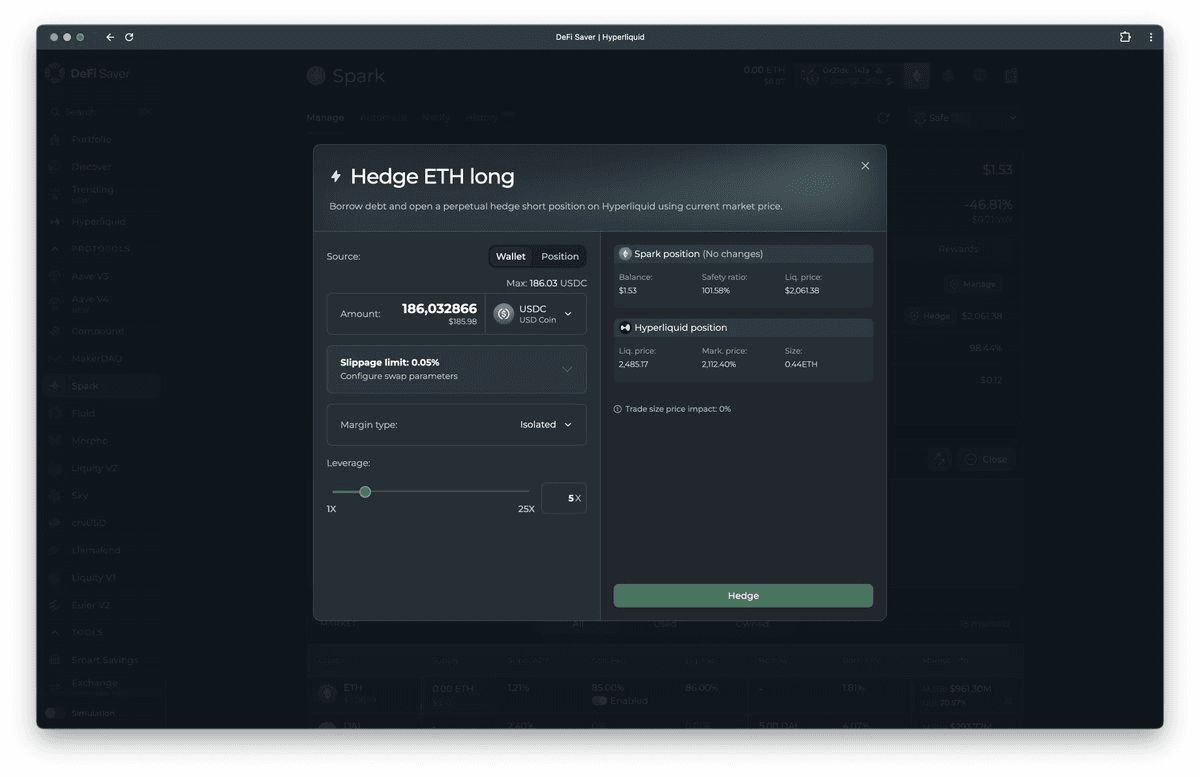
Task: Click the Spark logo in page header
Action: pos(316,76)
